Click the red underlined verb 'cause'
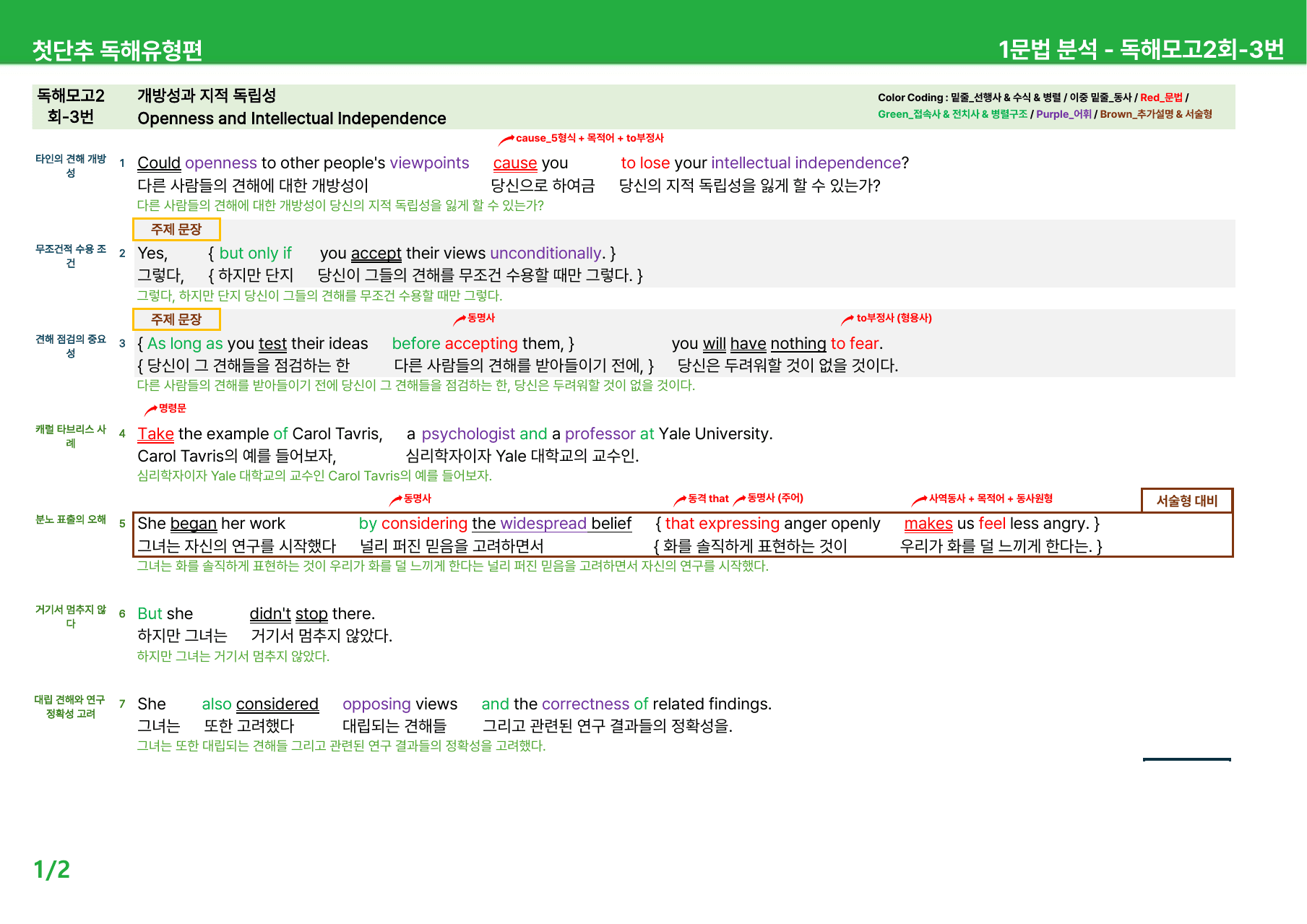Screen dimensions: 1307x924 [x=515, y=163]
